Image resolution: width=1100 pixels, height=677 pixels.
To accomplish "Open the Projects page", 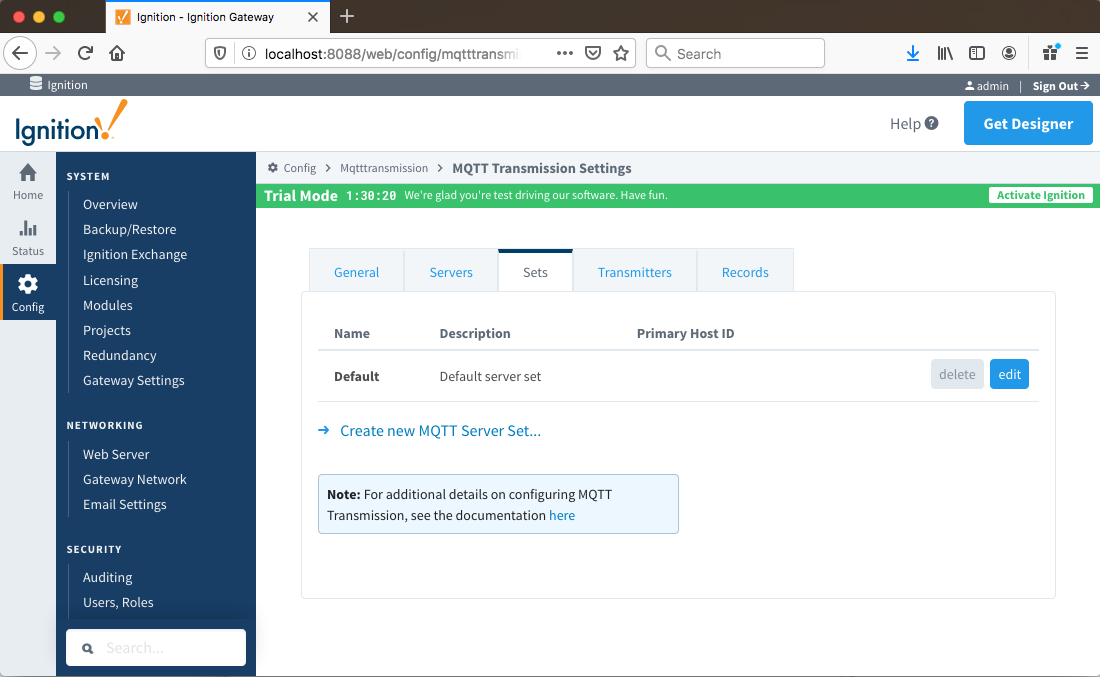I will point(107,330).
